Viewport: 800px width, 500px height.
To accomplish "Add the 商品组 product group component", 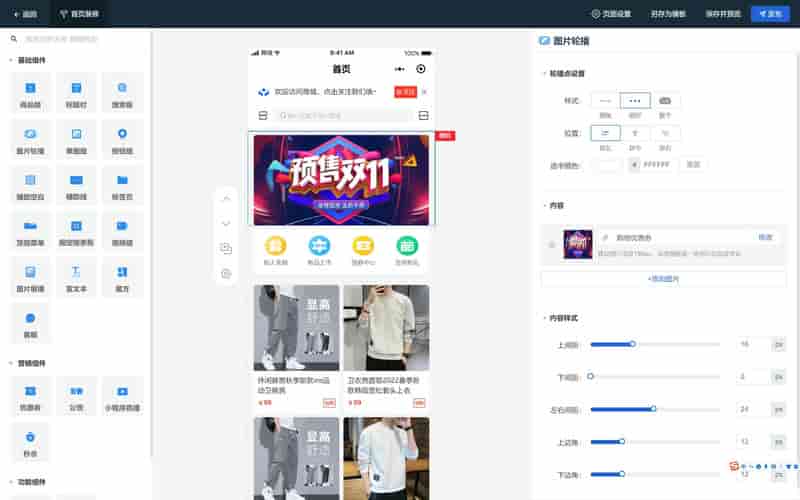I will click(30, 94).
